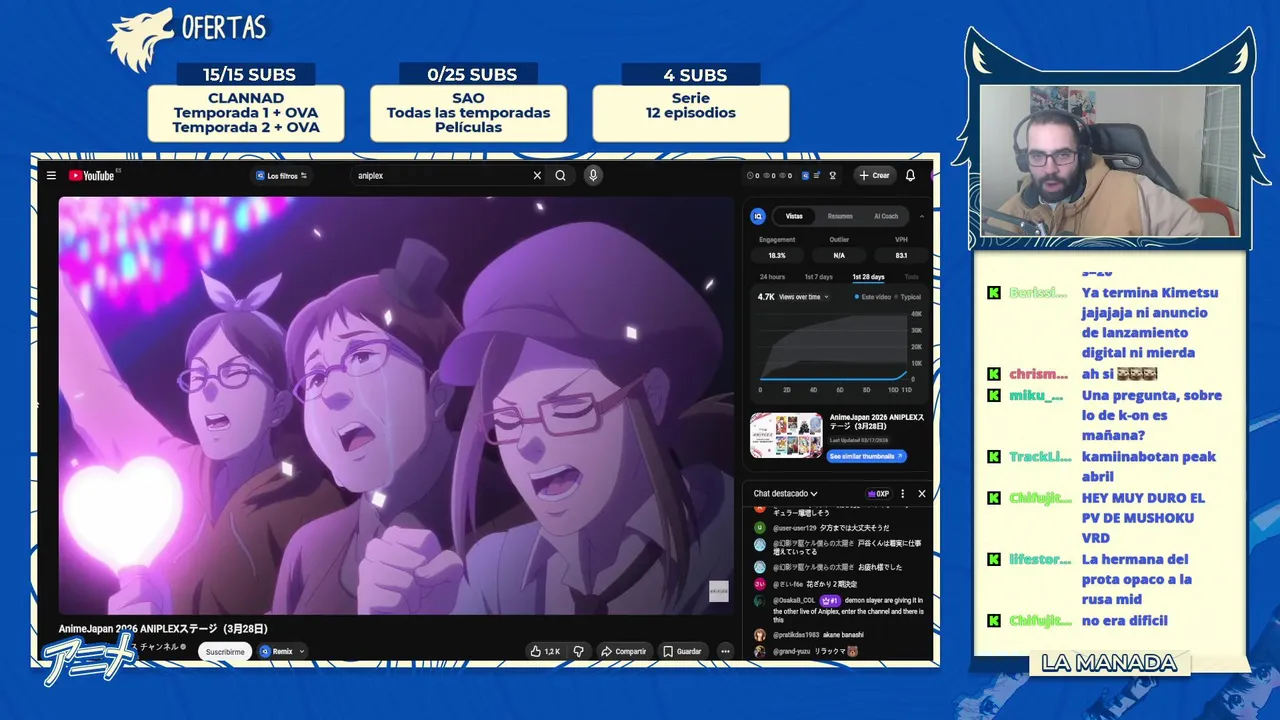The height and width of the screenshot is (720, 1280).
Task: Click the lifestor chat message
Action: tap(1136, 579)
